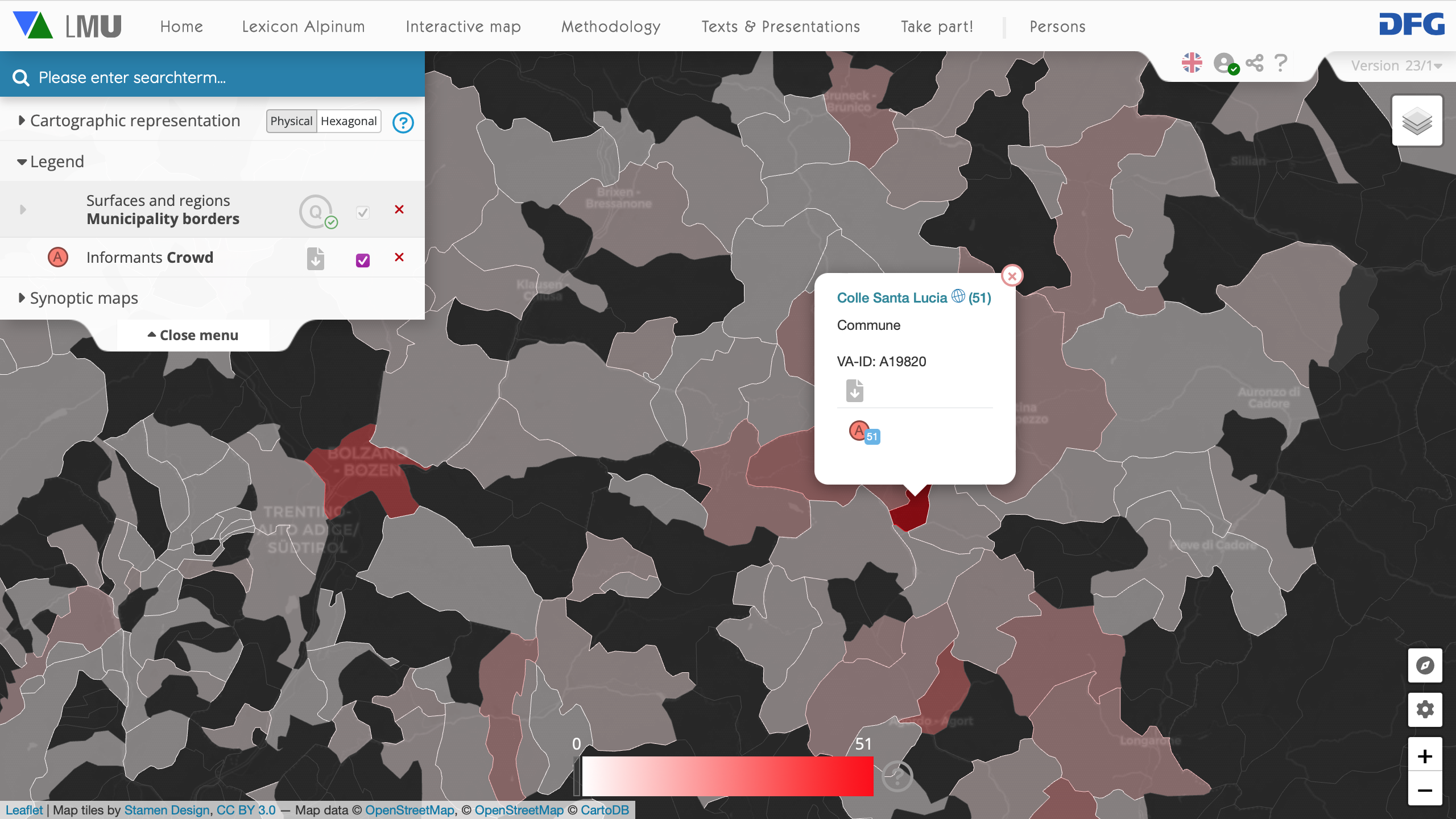Open Colle Santa Lucia link
The height and width of the screenshot is (819, 1456).
point(891,297)
